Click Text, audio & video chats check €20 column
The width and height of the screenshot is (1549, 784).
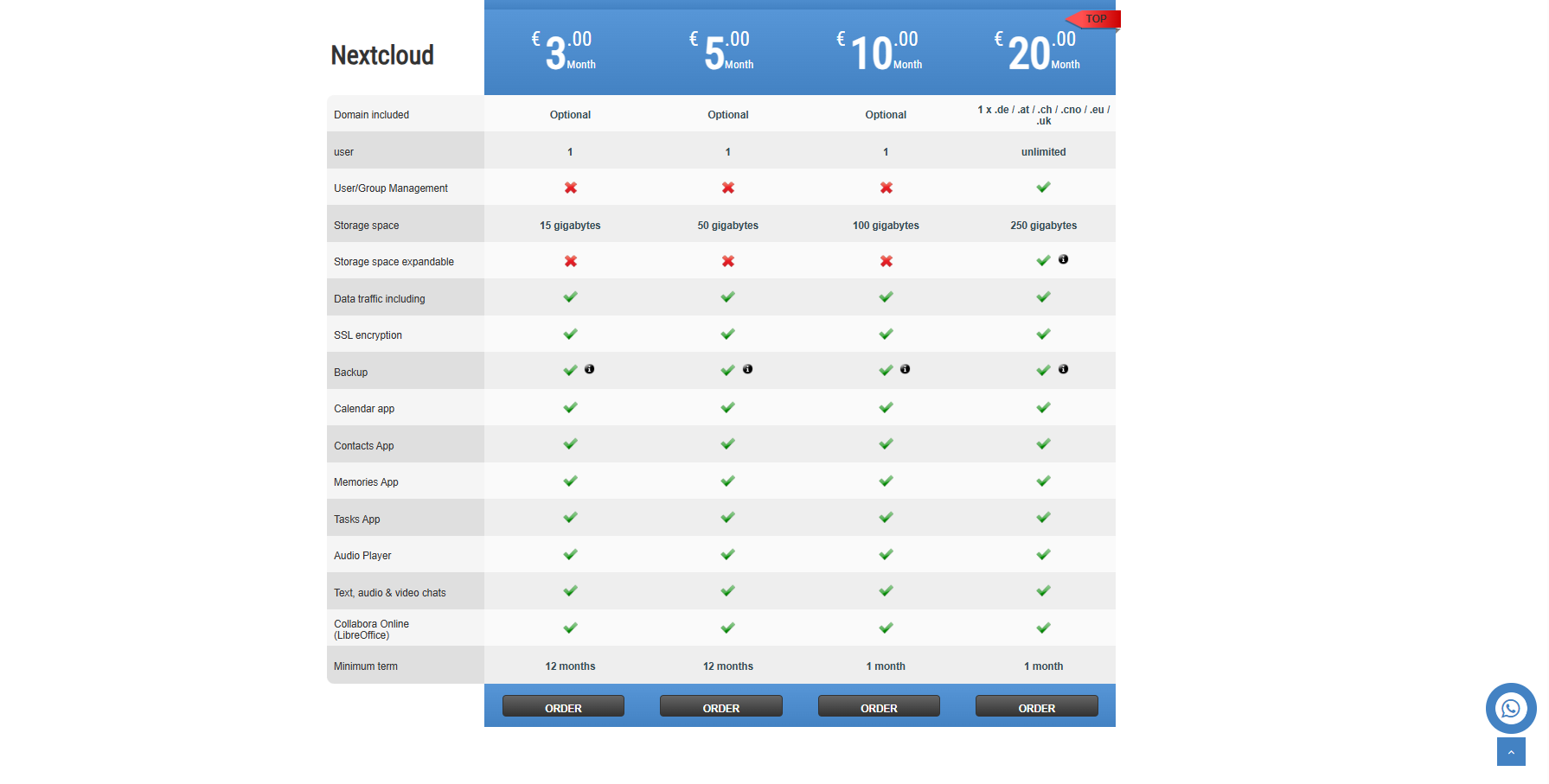coord(1044,590)
